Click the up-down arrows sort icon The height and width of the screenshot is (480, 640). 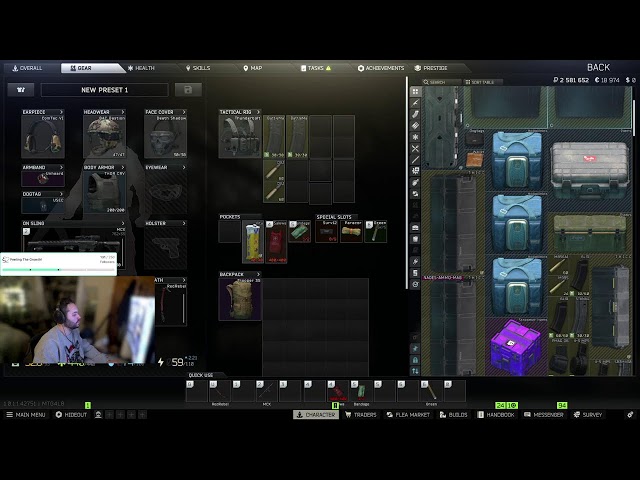(x=415, y=371)
